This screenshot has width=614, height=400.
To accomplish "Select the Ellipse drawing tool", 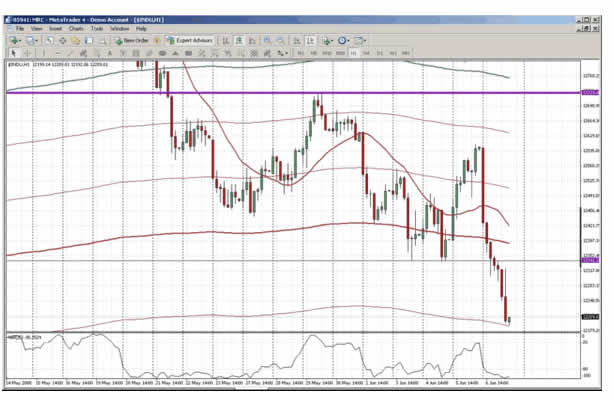I will point(162,53).
